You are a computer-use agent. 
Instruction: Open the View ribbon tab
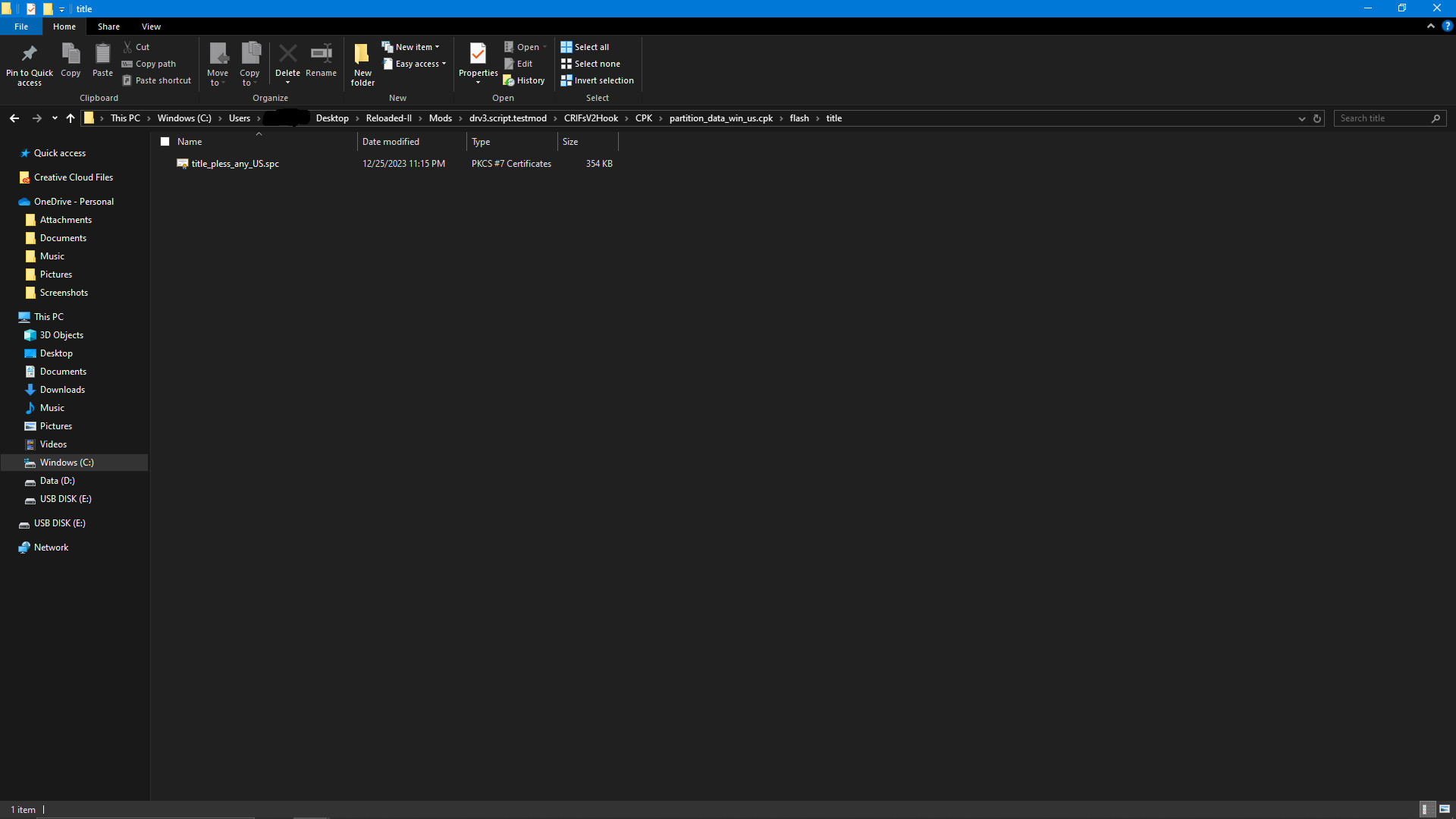(151, 27)
